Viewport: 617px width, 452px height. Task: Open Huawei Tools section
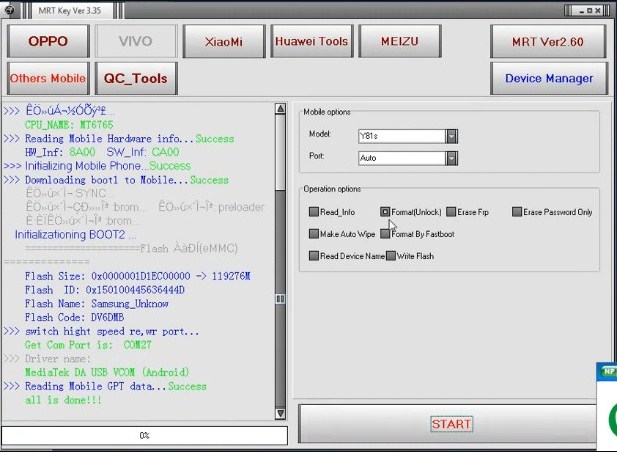pyautogui.click(x=312, y=41)
